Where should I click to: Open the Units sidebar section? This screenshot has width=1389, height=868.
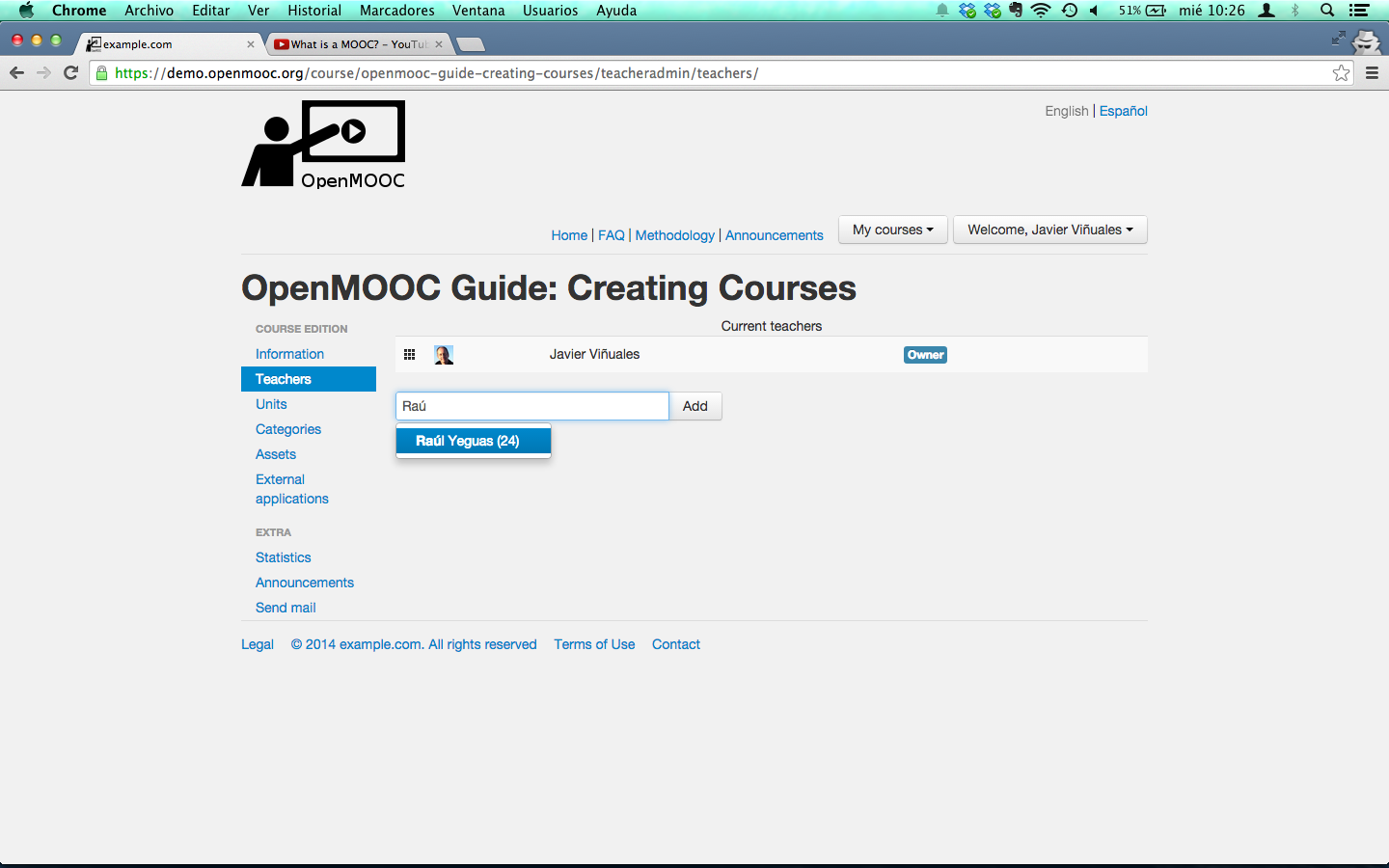(x=271, y=404)
